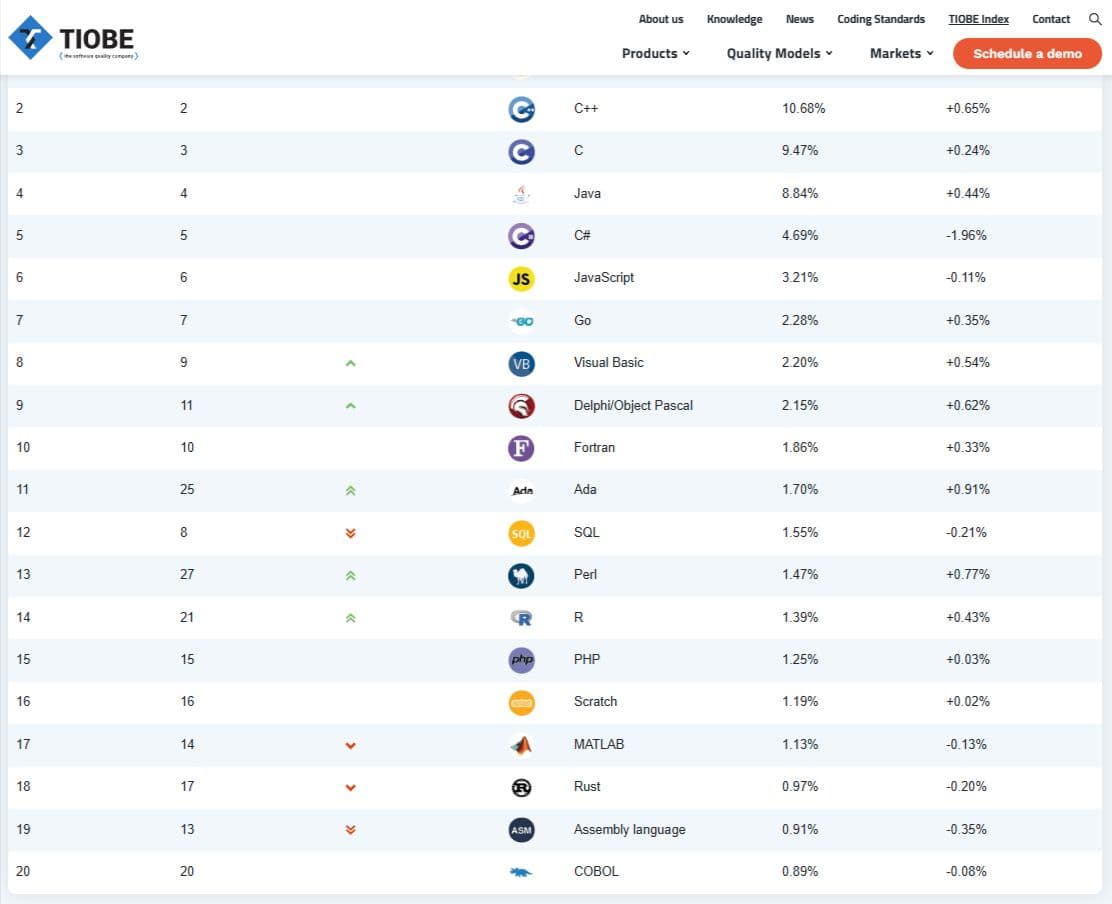Click the red down arrow for MATLAB
The height and width of the screenshot is (904, 1112).
tap(350, 745)
